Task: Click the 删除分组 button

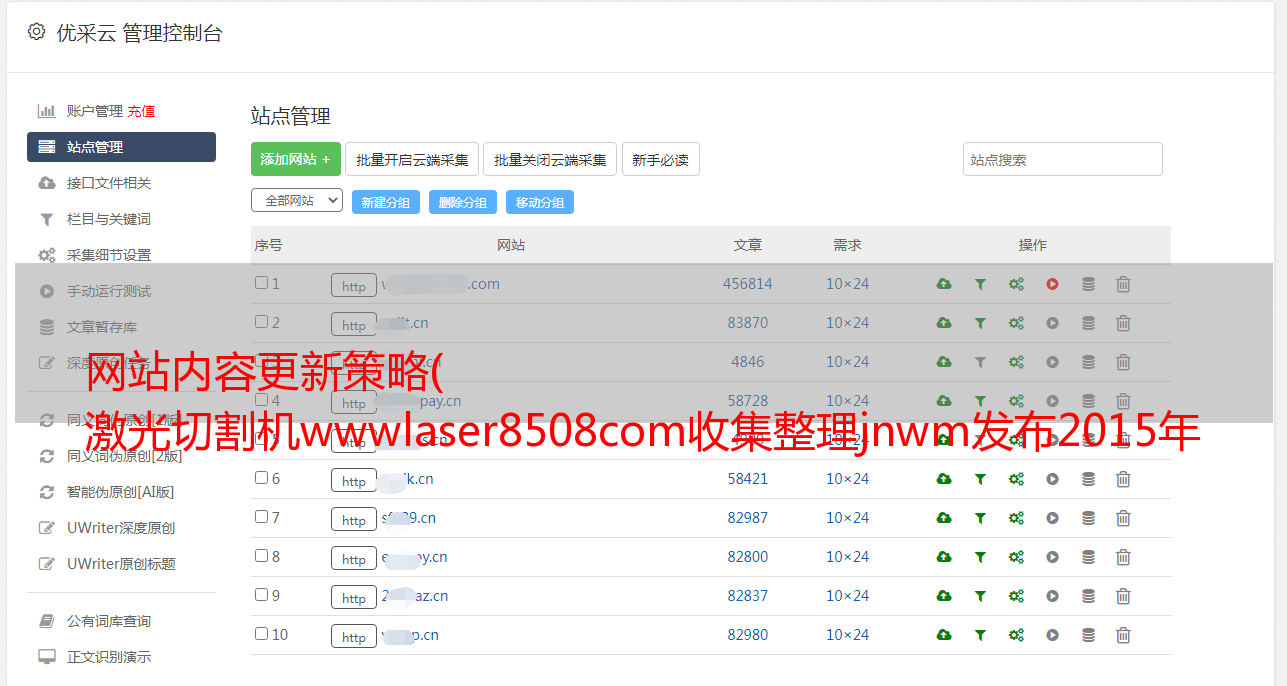Action: point(463,202)
